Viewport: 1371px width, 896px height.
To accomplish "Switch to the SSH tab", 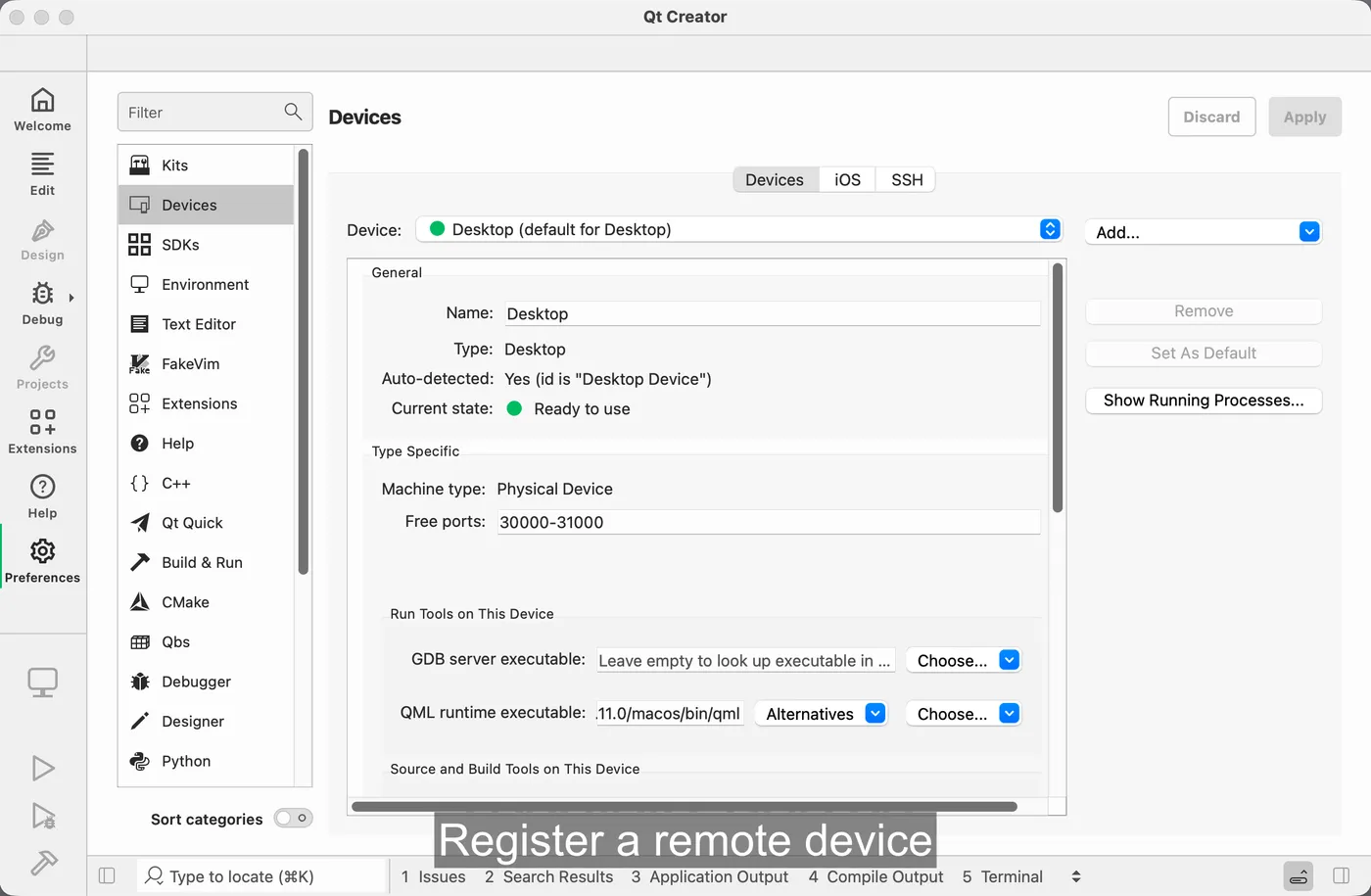I will point(907,180).
